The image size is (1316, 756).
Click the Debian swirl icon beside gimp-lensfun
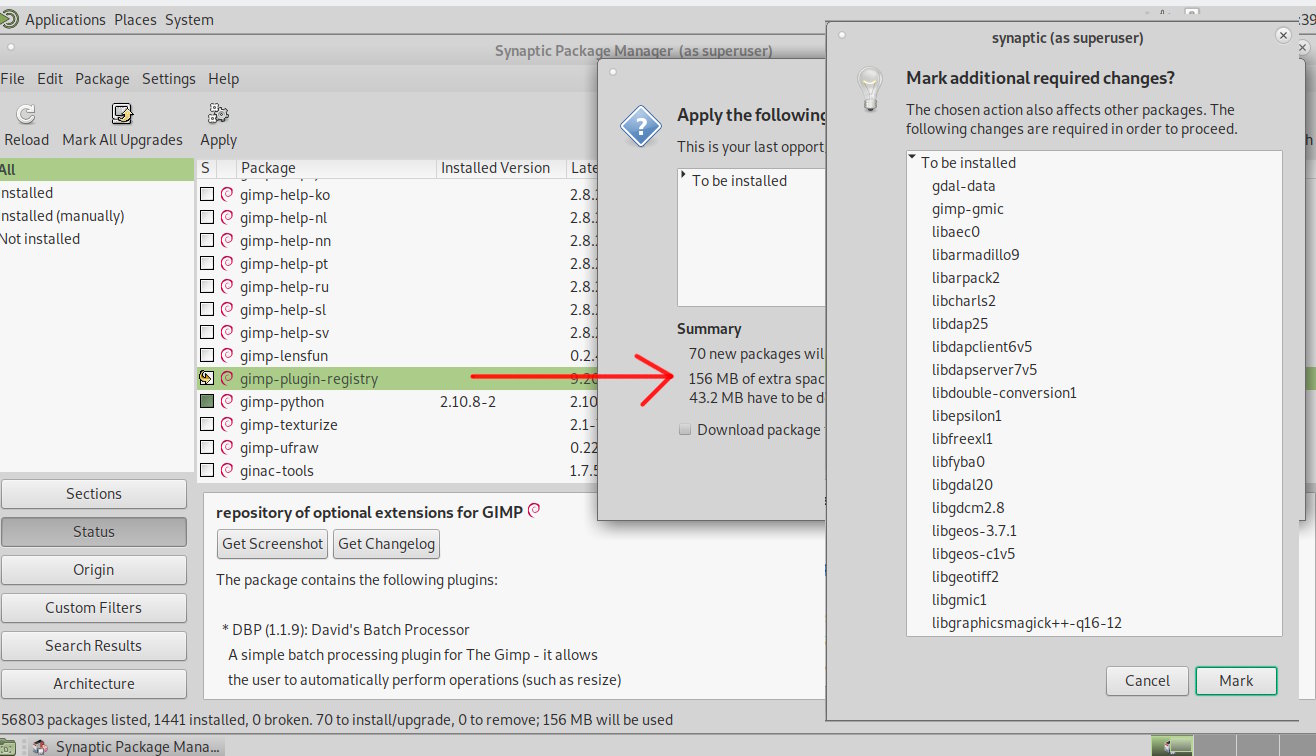pos(227,356)
